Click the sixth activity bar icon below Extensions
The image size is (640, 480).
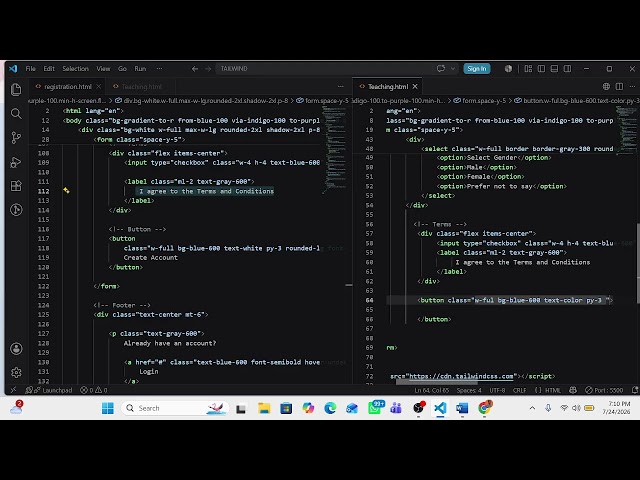click(x=16, y=210)
